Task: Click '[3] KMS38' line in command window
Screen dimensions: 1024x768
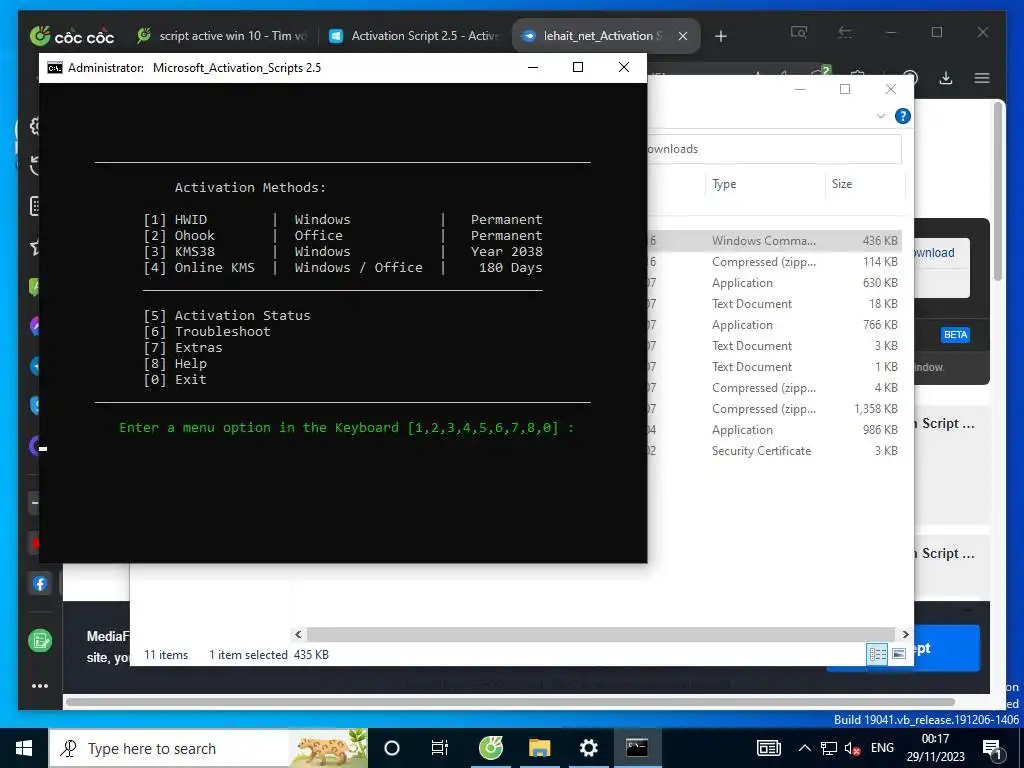Action: (x=343, y=251)
